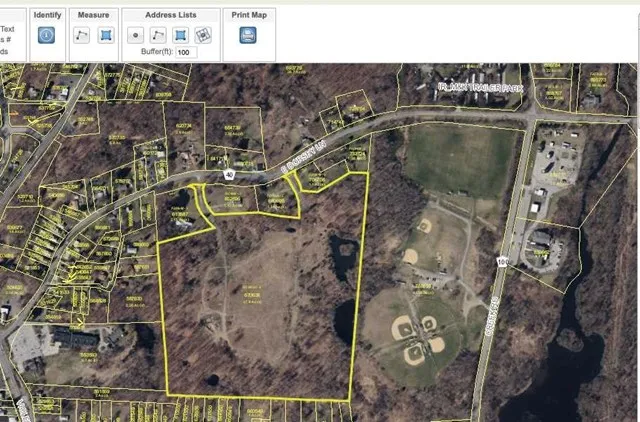Screen dimensions: 640x422
Task: Select the Measure area polygon tool
Action: pyautogui.click(x=106, y=35)
